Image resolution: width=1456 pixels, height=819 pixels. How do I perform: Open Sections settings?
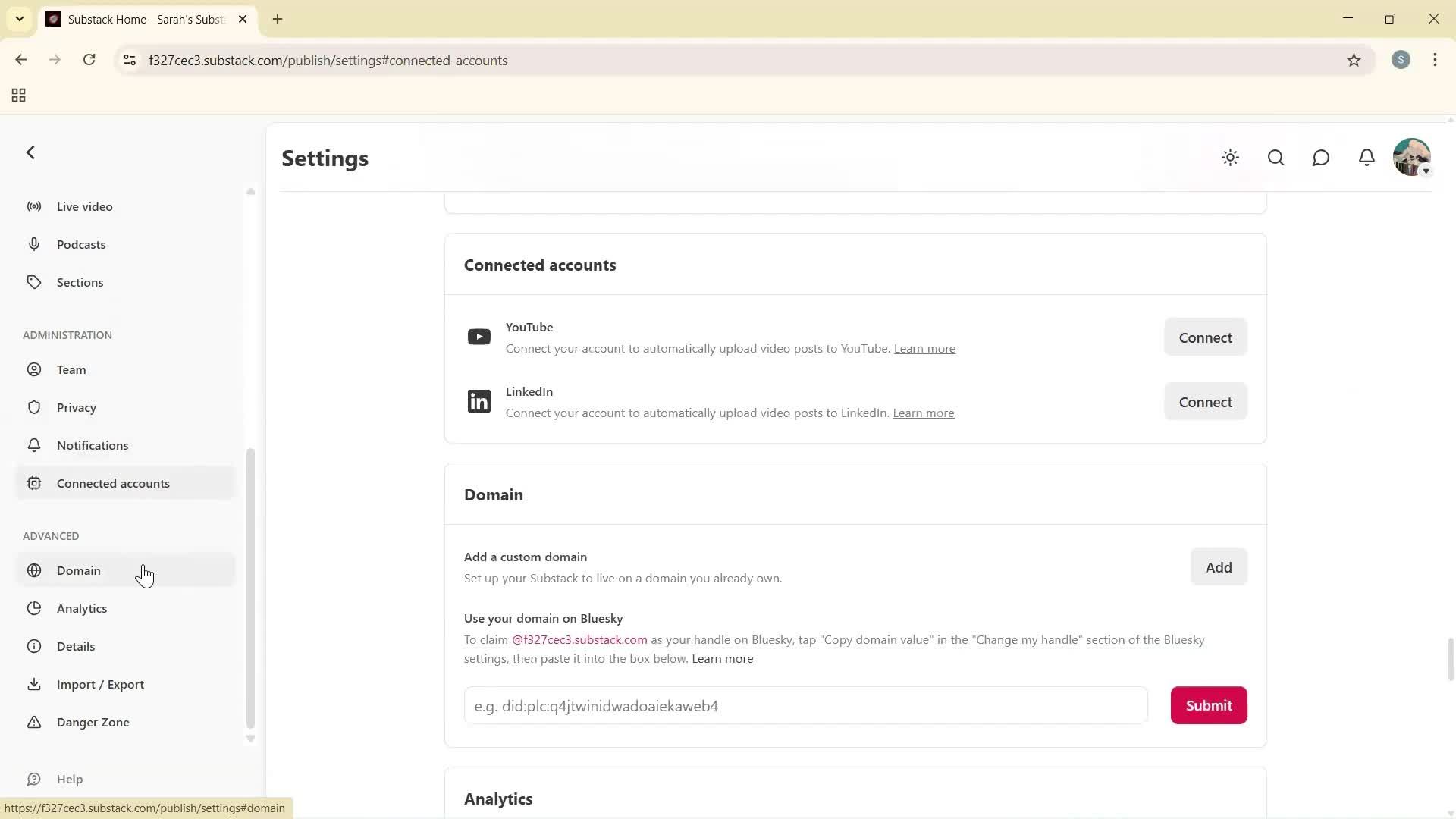(x=80, y=281)
